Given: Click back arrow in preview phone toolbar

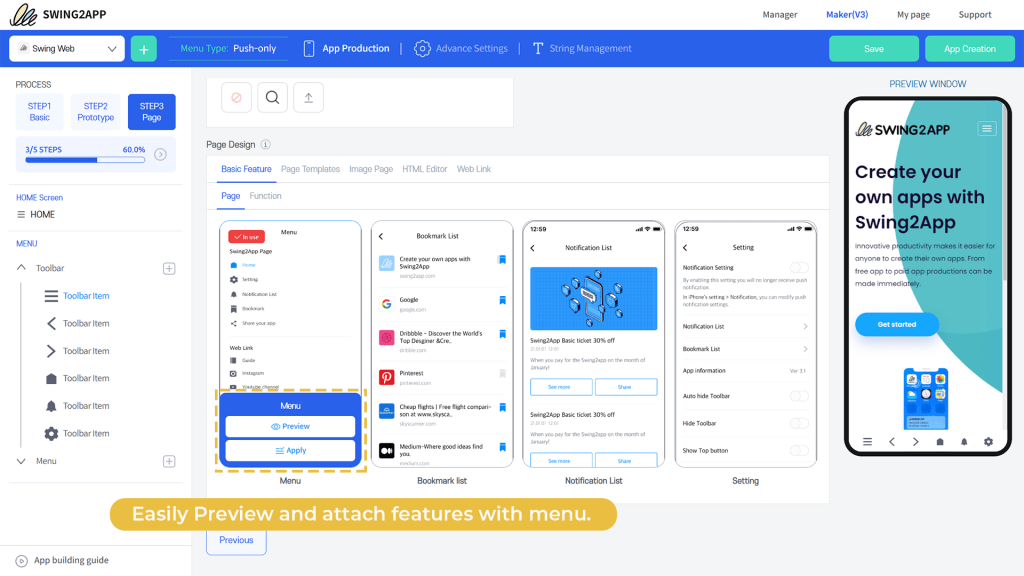Looking at the screenshot, I should pyautogui.click(x=891, y=441).
